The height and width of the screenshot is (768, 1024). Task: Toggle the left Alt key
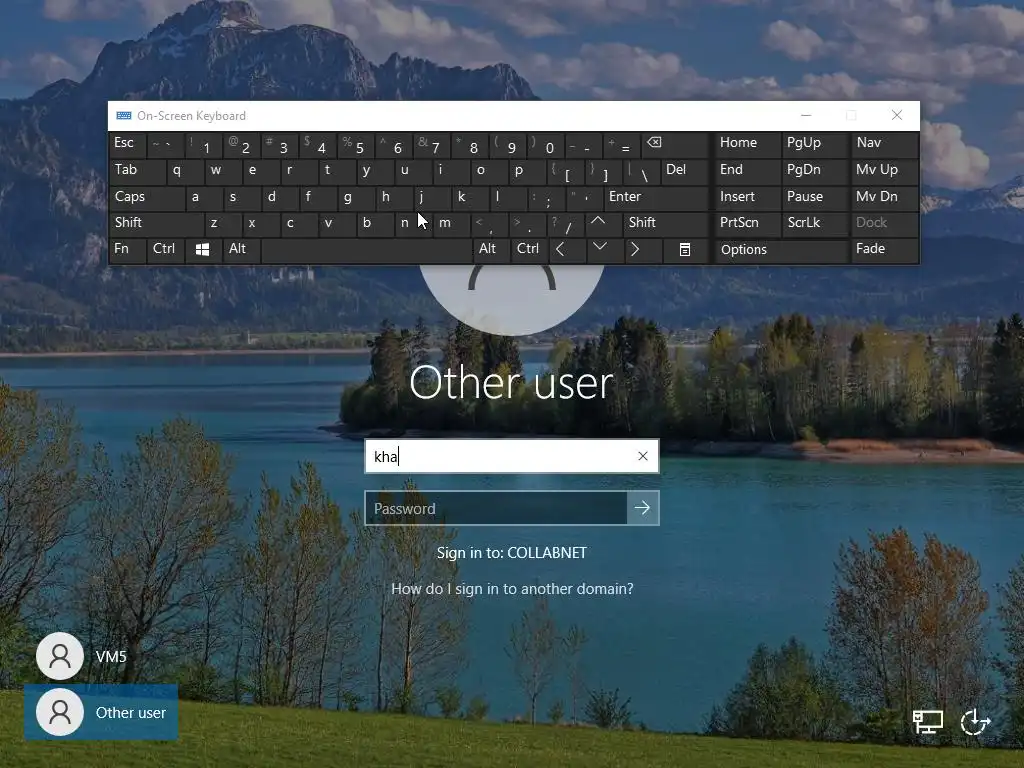[240, 250]
